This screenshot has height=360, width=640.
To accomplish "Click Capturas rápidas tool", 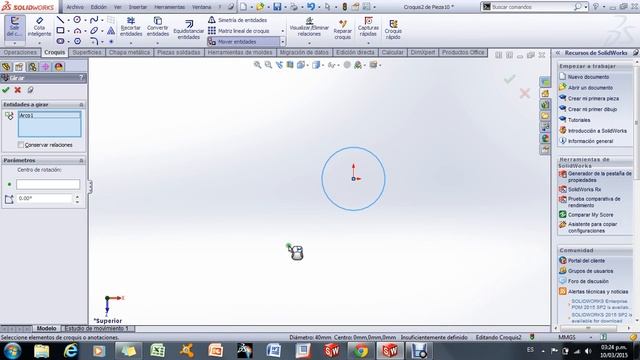I will point(368,27).
